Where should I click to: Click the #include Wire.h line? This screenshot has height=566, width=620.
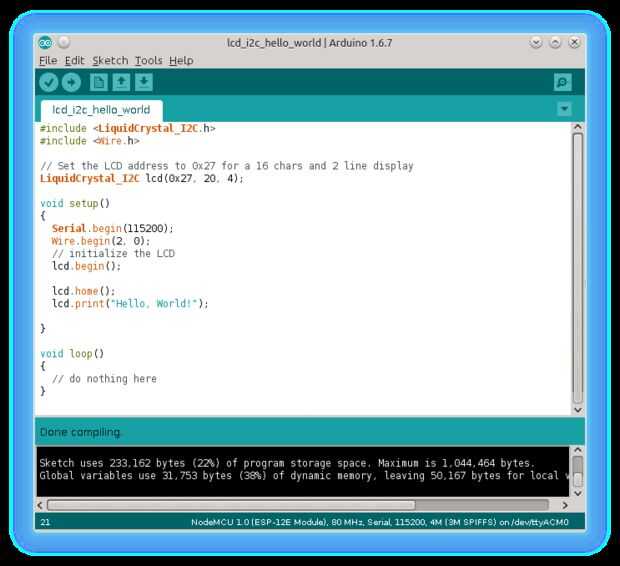tap(90, 141)
